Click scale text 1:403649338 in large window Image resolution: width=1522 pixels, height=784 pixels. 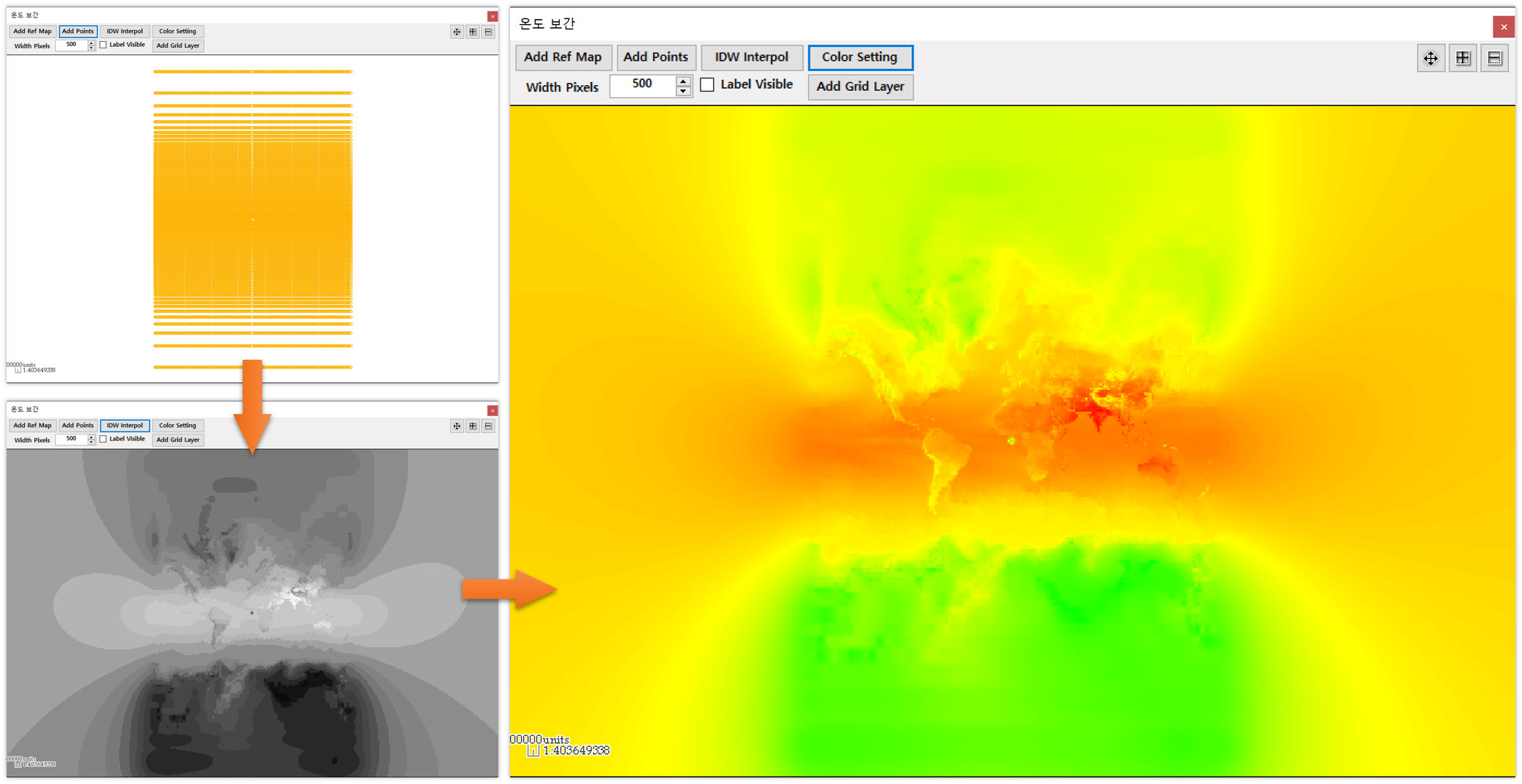576,751
